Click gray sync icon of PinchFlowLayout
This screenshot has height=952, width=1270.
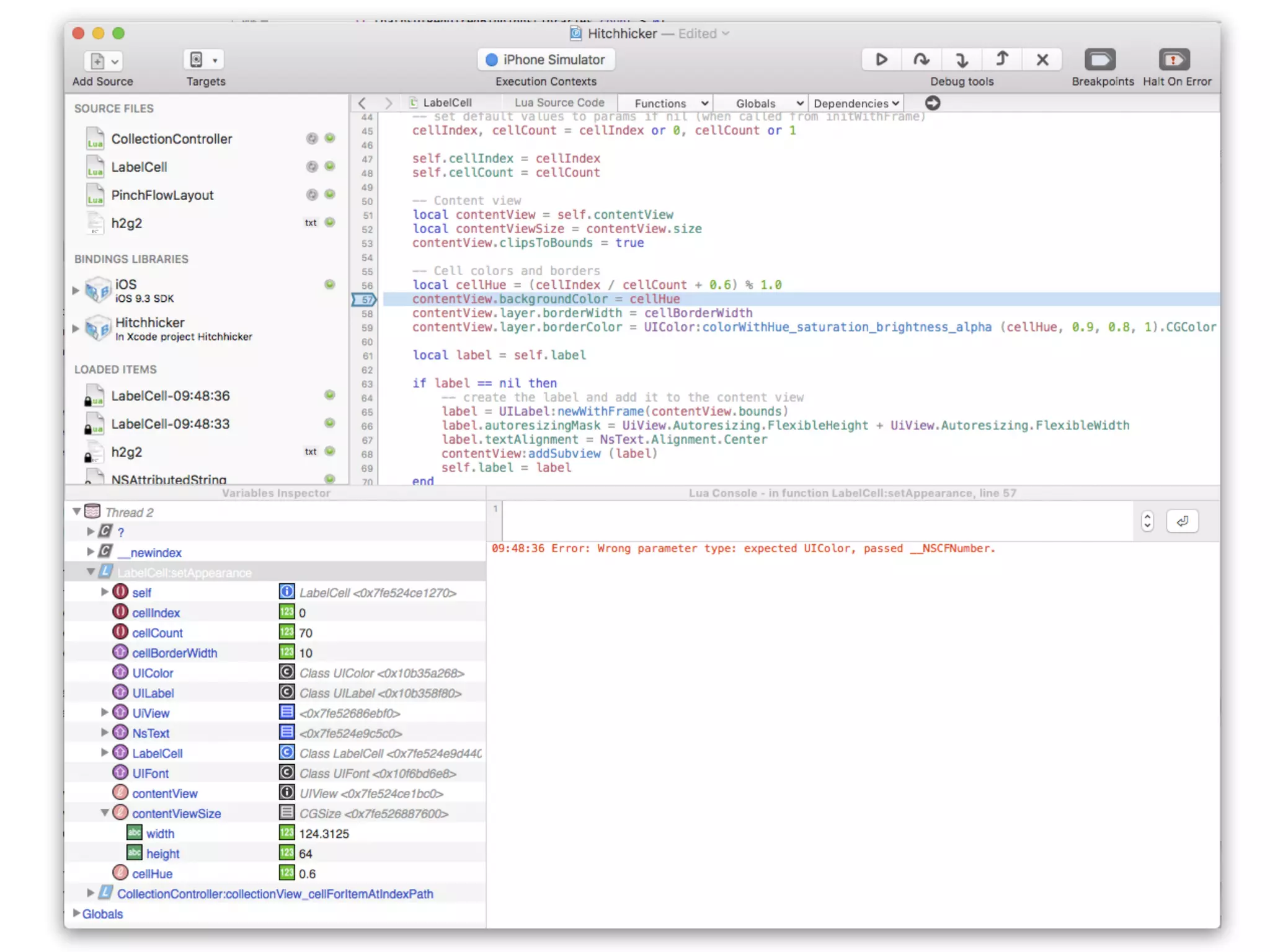(x=312, y=195)
